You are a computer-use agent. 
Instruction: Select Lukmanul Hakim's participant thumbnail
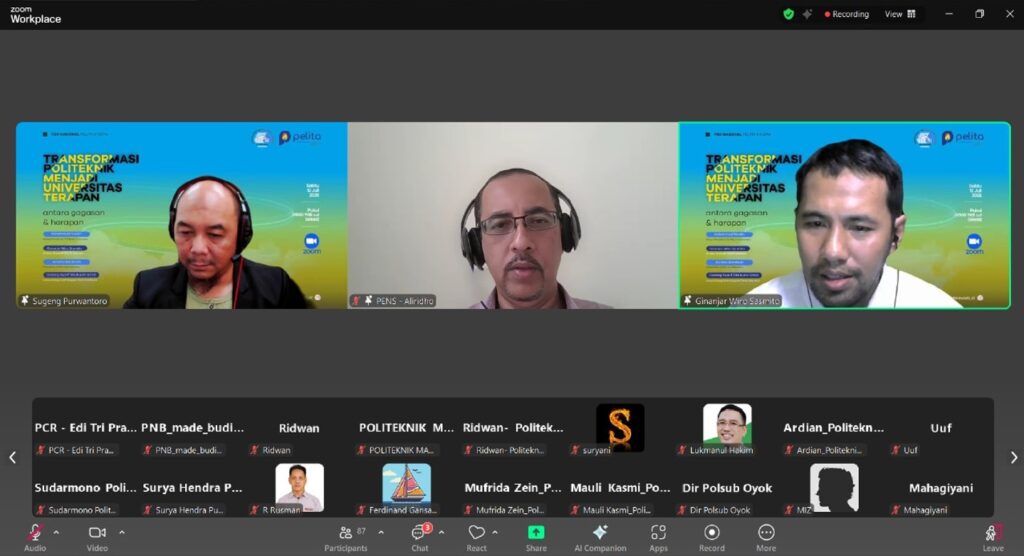pos(727,428)
